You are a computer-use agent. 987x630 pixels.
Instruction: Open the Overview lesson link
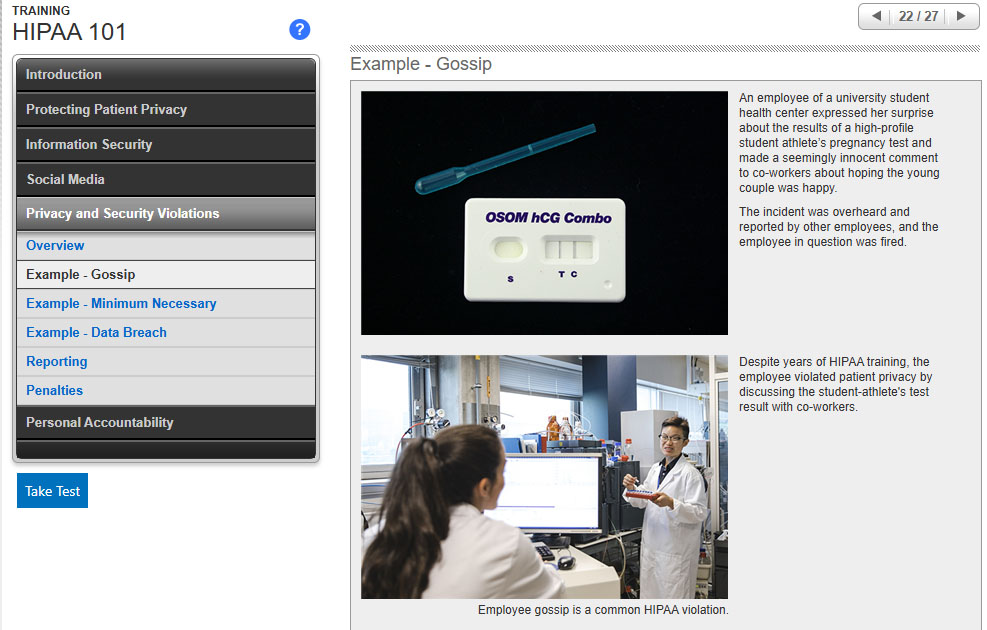pos(55,246)
